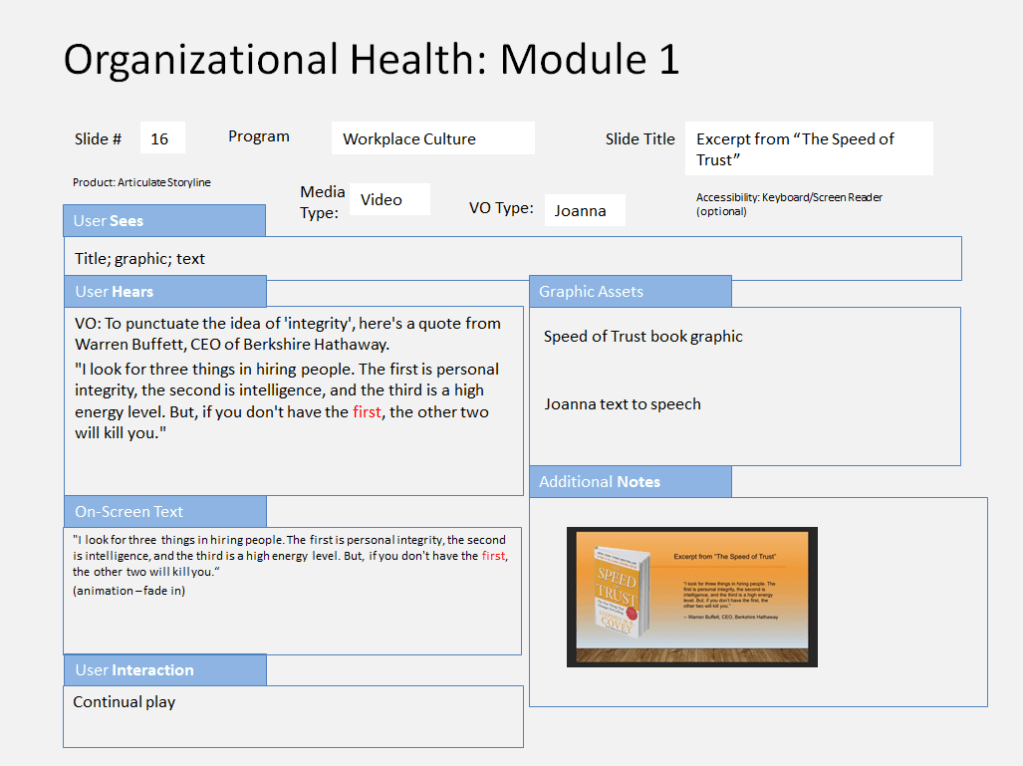This screenshot has height=766, width=1023.
Task: Click the 'User Hears' section header
Action: tap(165, 292)
